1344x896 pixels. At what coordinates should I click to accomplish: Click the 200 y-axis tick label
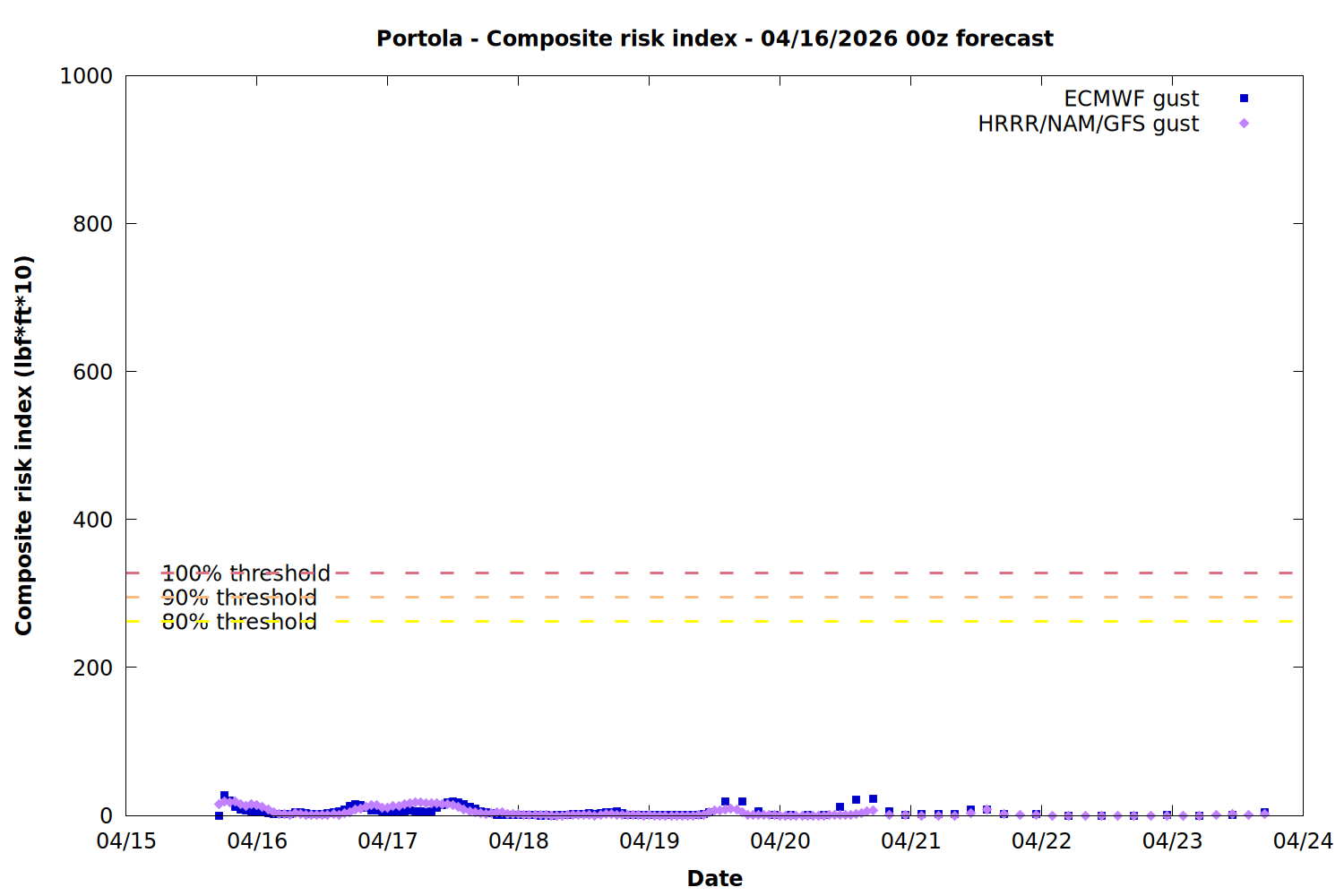(92, 668)
